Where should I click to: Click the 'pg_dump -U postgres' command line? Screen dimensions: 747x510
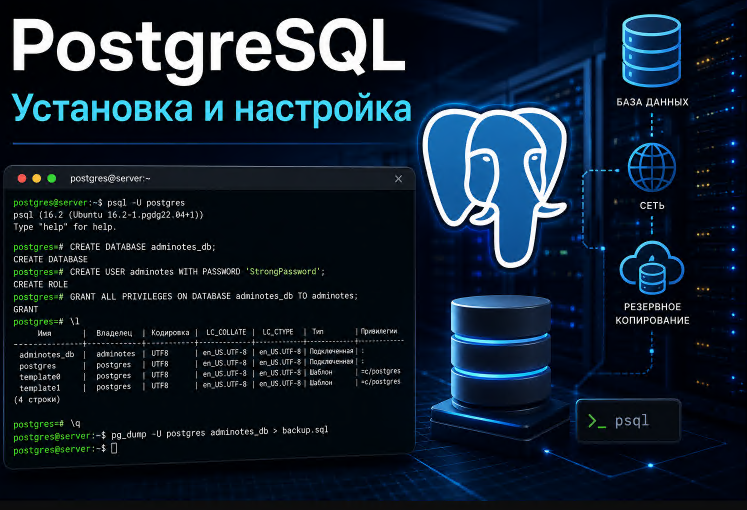171,433
